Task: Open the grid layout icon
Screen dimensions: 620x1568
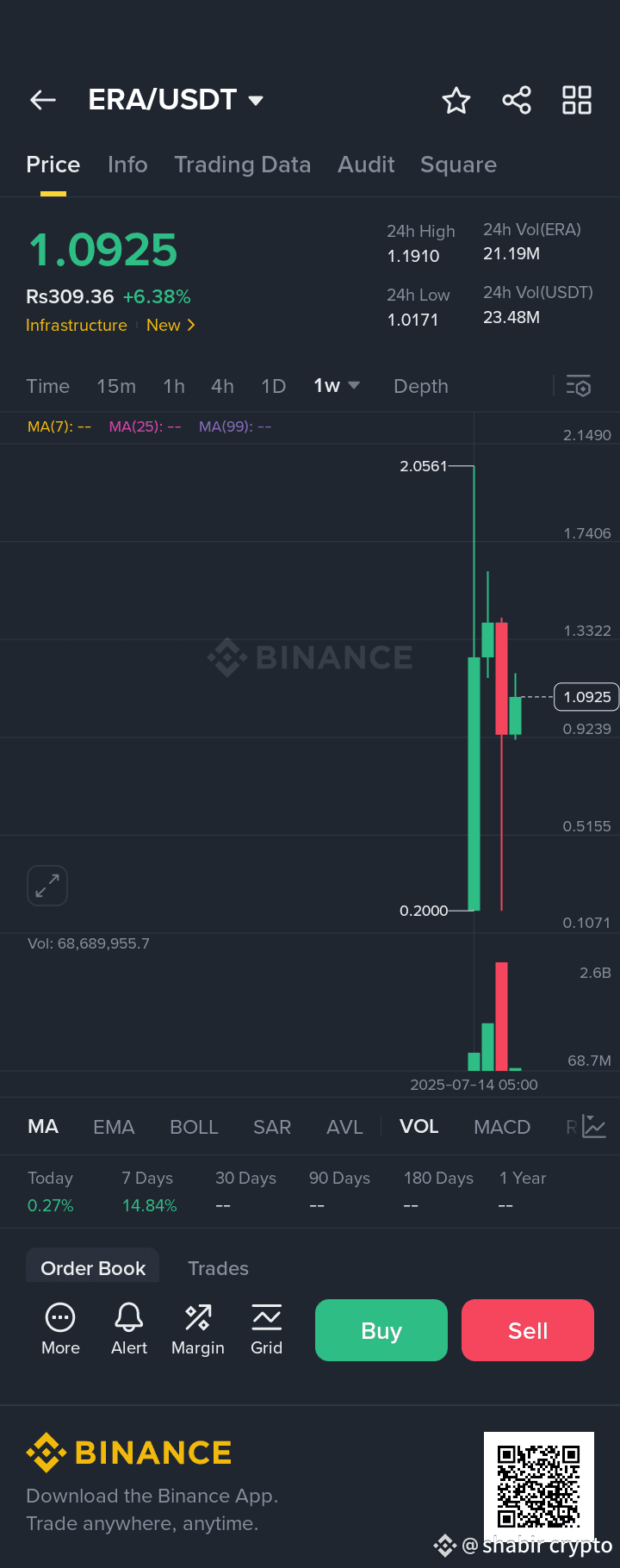Action: click(x=577, y=100)
